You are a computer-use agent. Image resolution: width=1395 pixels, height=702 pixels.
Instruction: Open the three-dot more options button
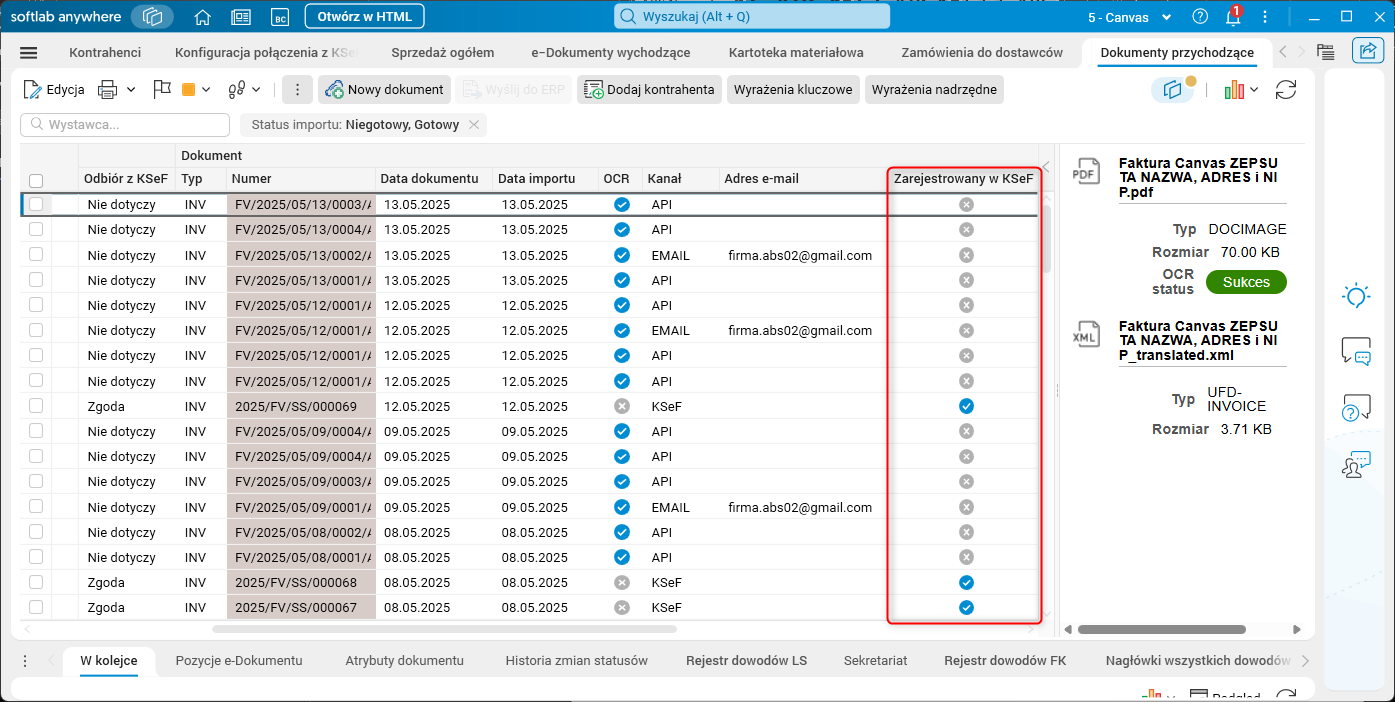pyautogui.click(x=297, y=90)
